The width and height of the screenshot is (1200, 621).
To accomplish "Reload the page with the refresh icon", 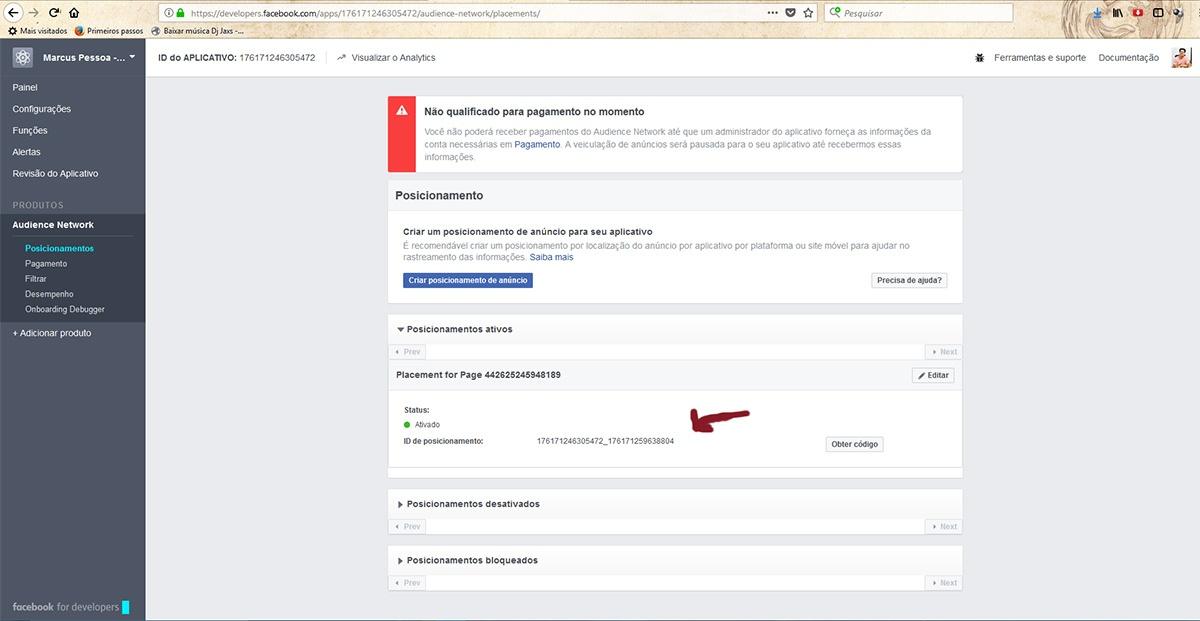I will tap(55, 13).
